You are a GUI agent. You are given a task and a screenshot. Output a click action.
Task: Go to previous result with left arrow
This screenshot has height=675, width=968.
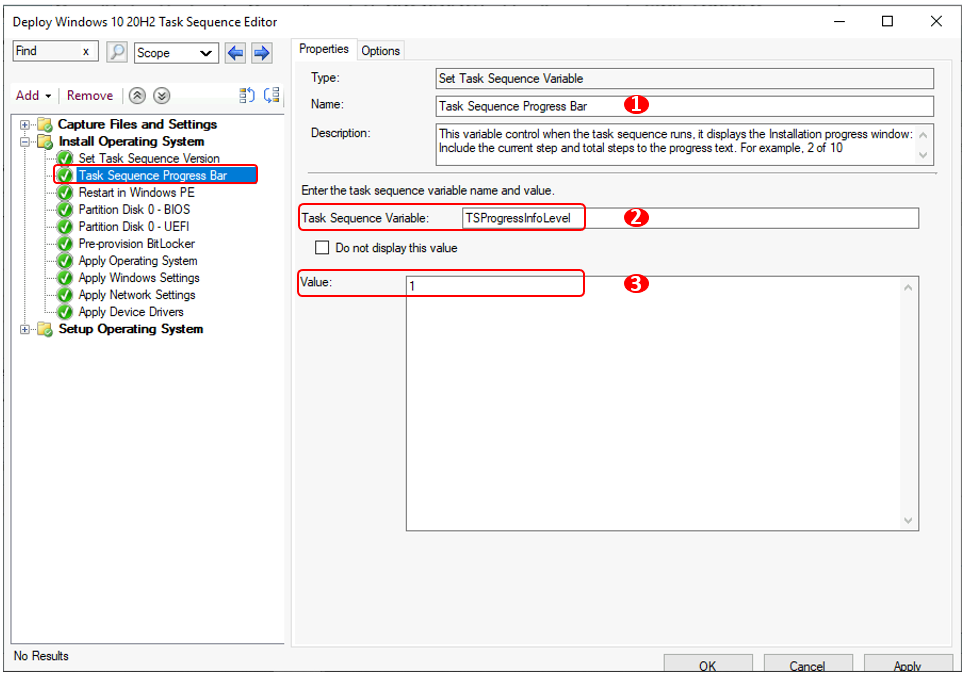pos(235,53)
